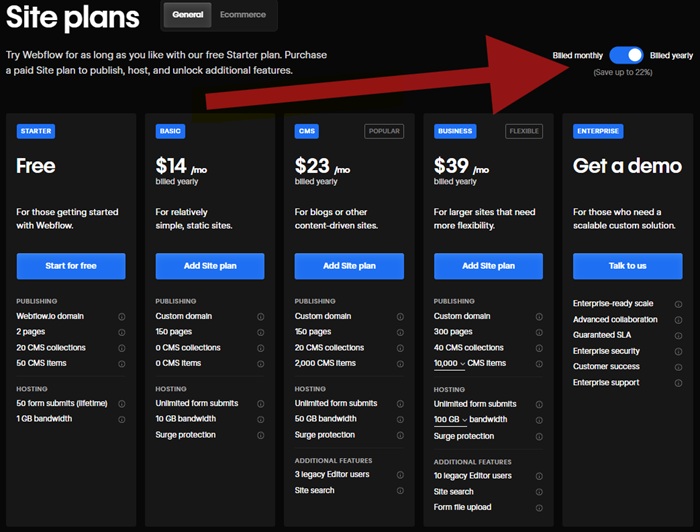
Task: Show info for Enterprise support
Action: point(679,383)
